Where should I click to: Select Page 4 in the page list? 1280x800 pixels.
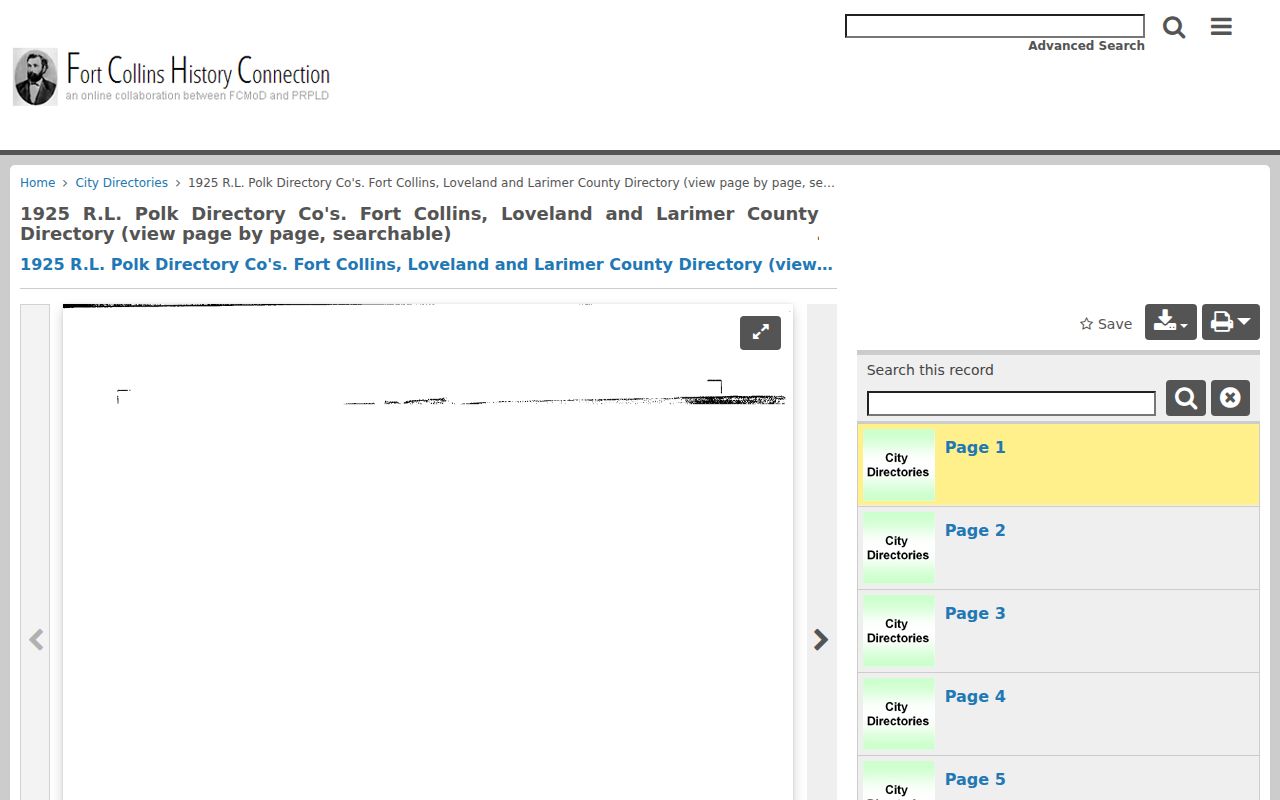[1058, 714]
